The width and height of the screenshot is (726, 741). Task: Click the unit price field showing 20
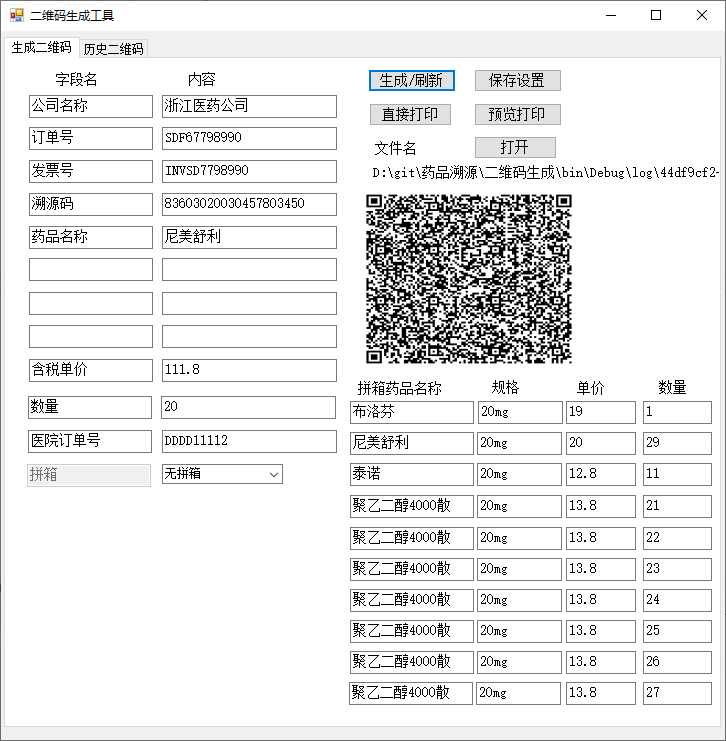coord(601,443)
